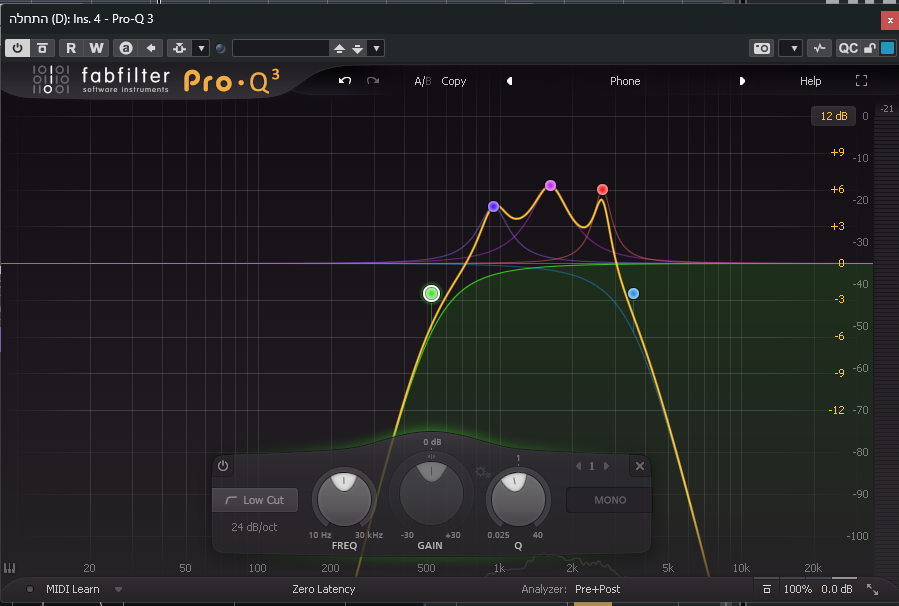899x606 pixels.
Task: Select the magenta EQ band at top peak
Action: click(550, 185)
